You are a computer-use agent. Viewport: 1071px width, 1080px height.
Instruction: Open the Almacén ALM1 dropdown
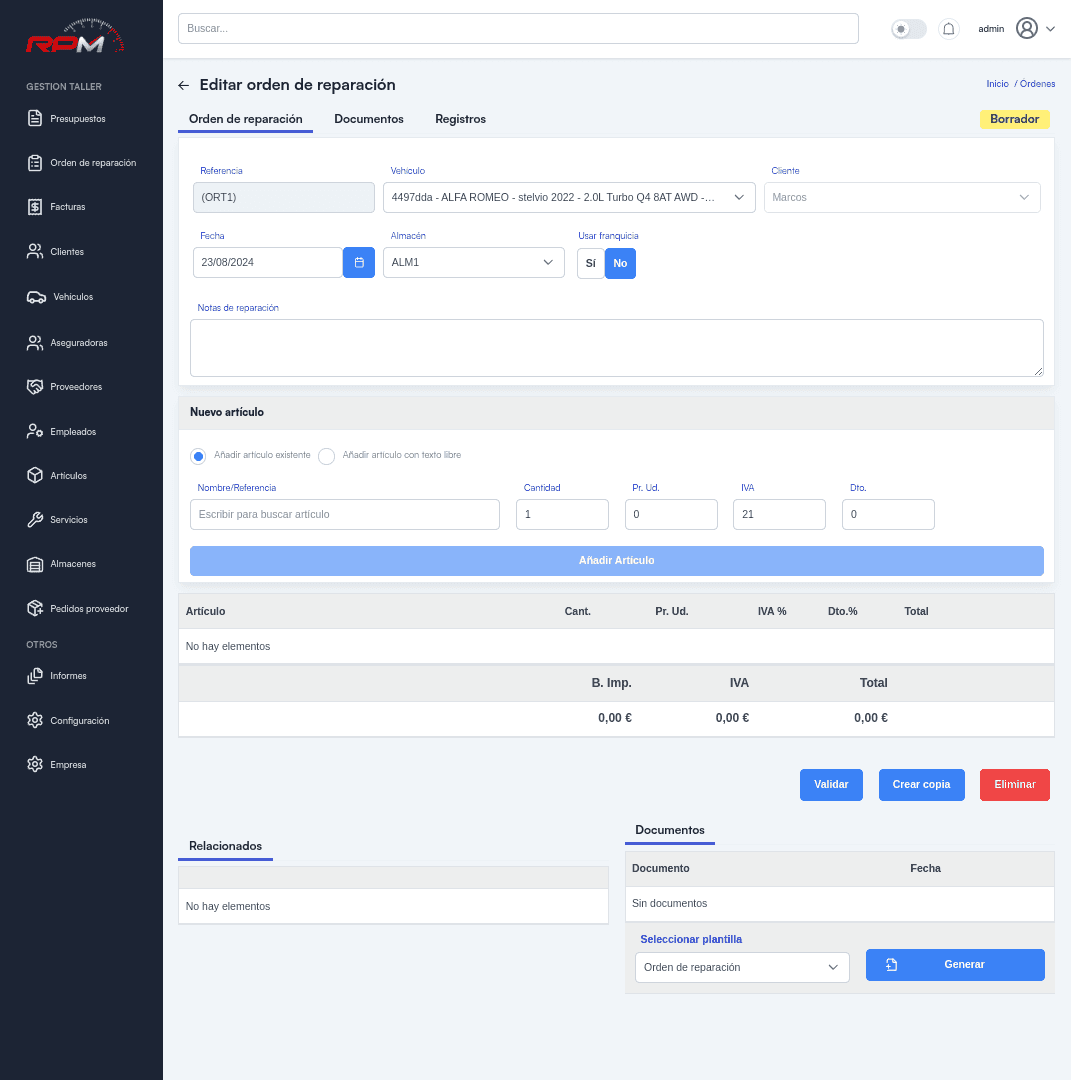[x=474, y=262]
